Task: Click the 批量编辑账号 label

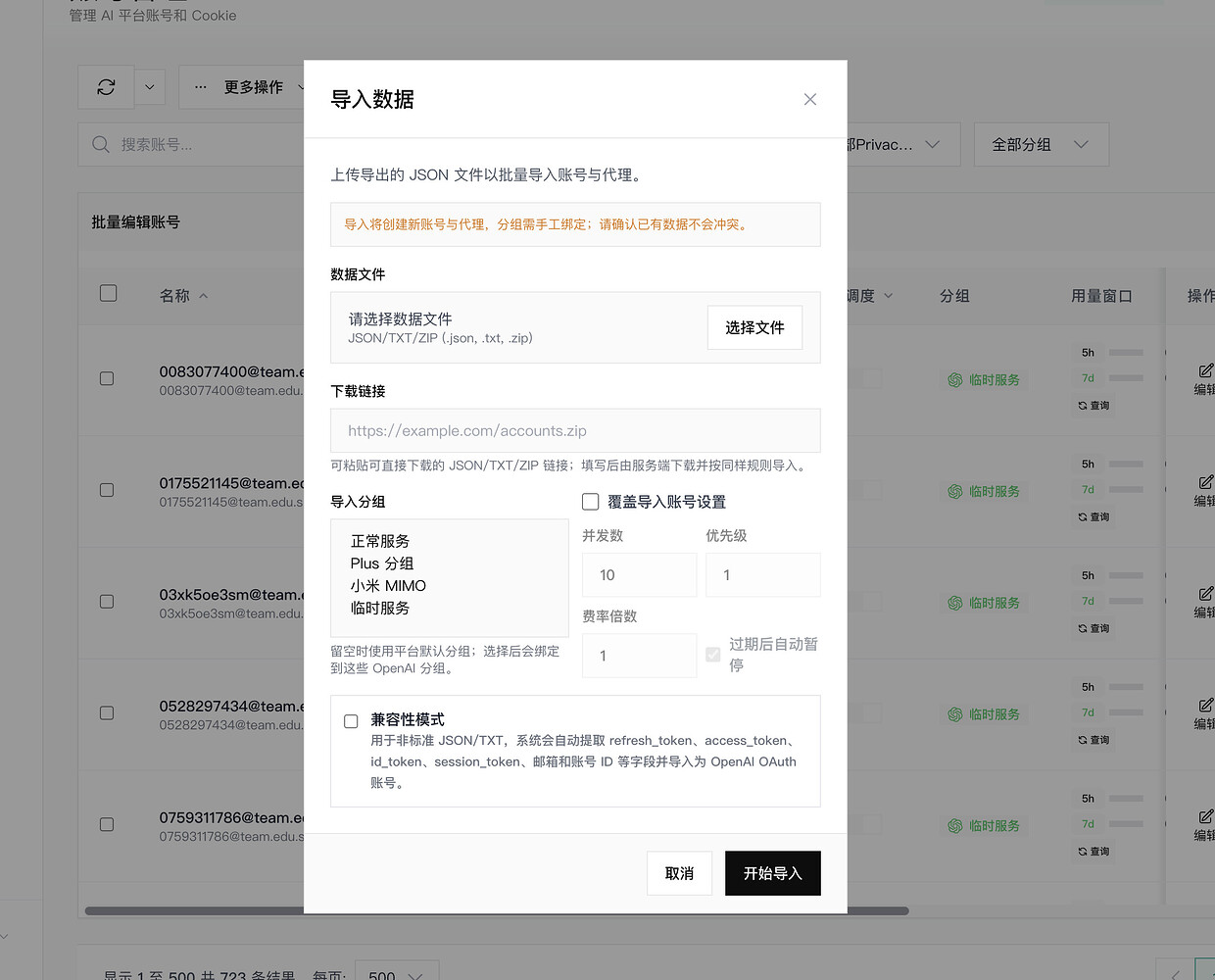Action: coord(136,221)
